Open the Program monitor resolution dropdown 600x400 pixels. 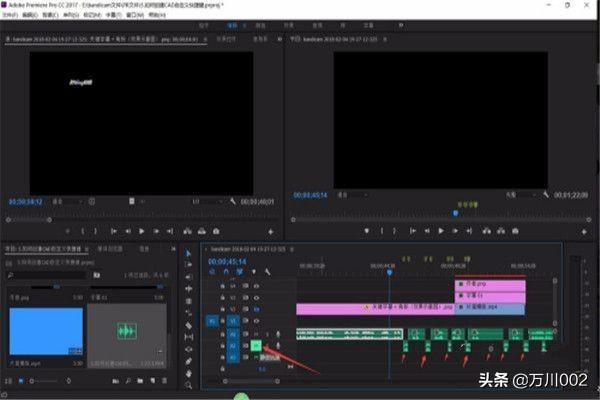click(517, 195)
